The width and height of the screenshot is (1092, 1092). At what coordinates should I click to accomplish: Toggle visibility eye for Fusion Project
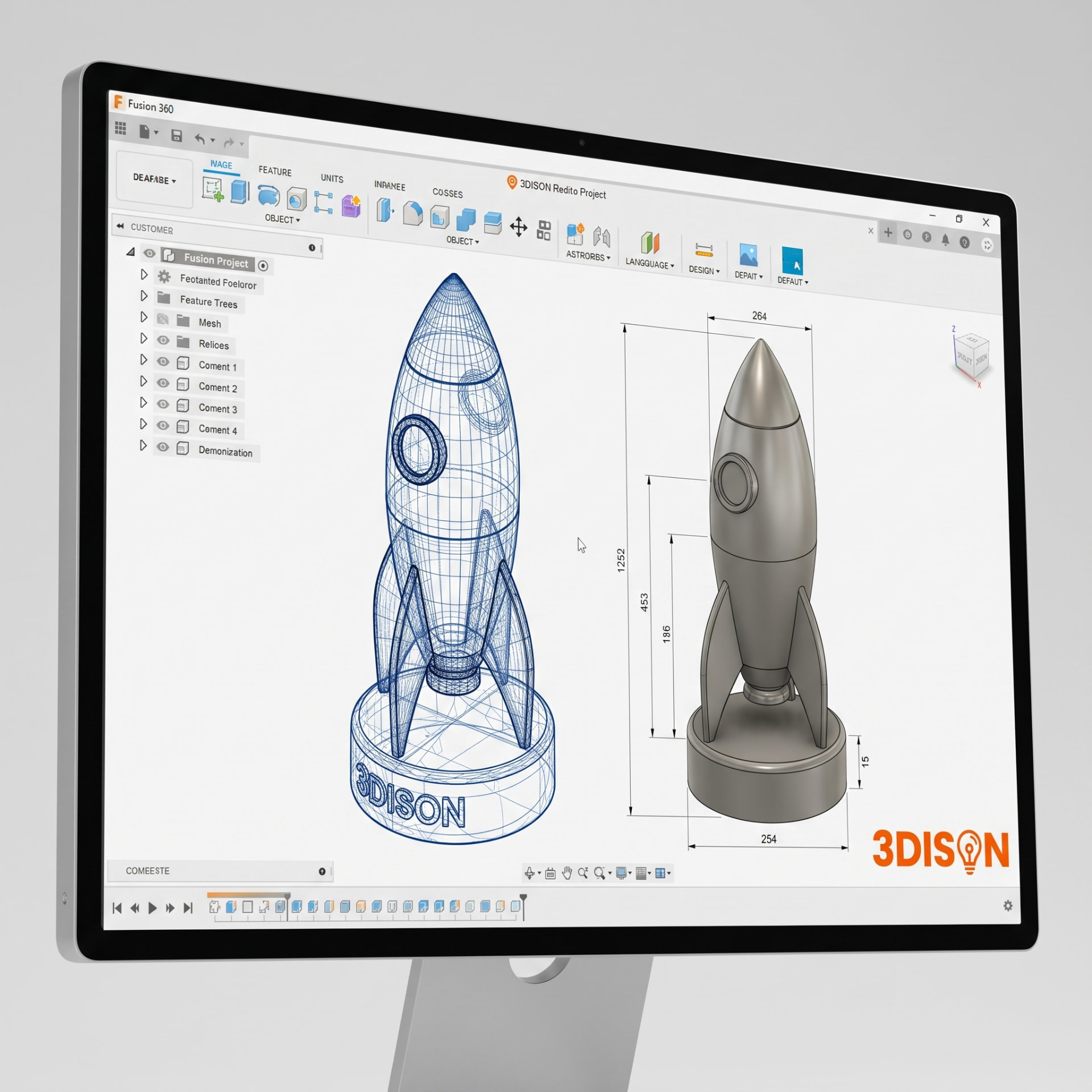pos(150,253)
